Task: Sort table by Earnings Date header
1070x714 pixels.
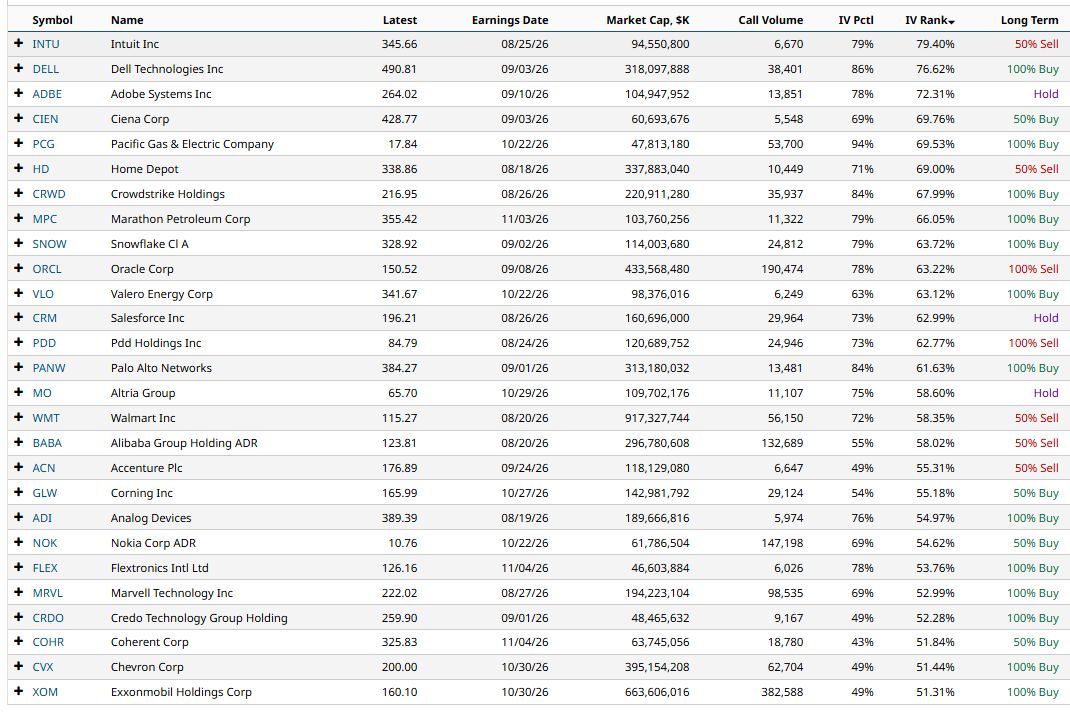Action: coord(510,20)
